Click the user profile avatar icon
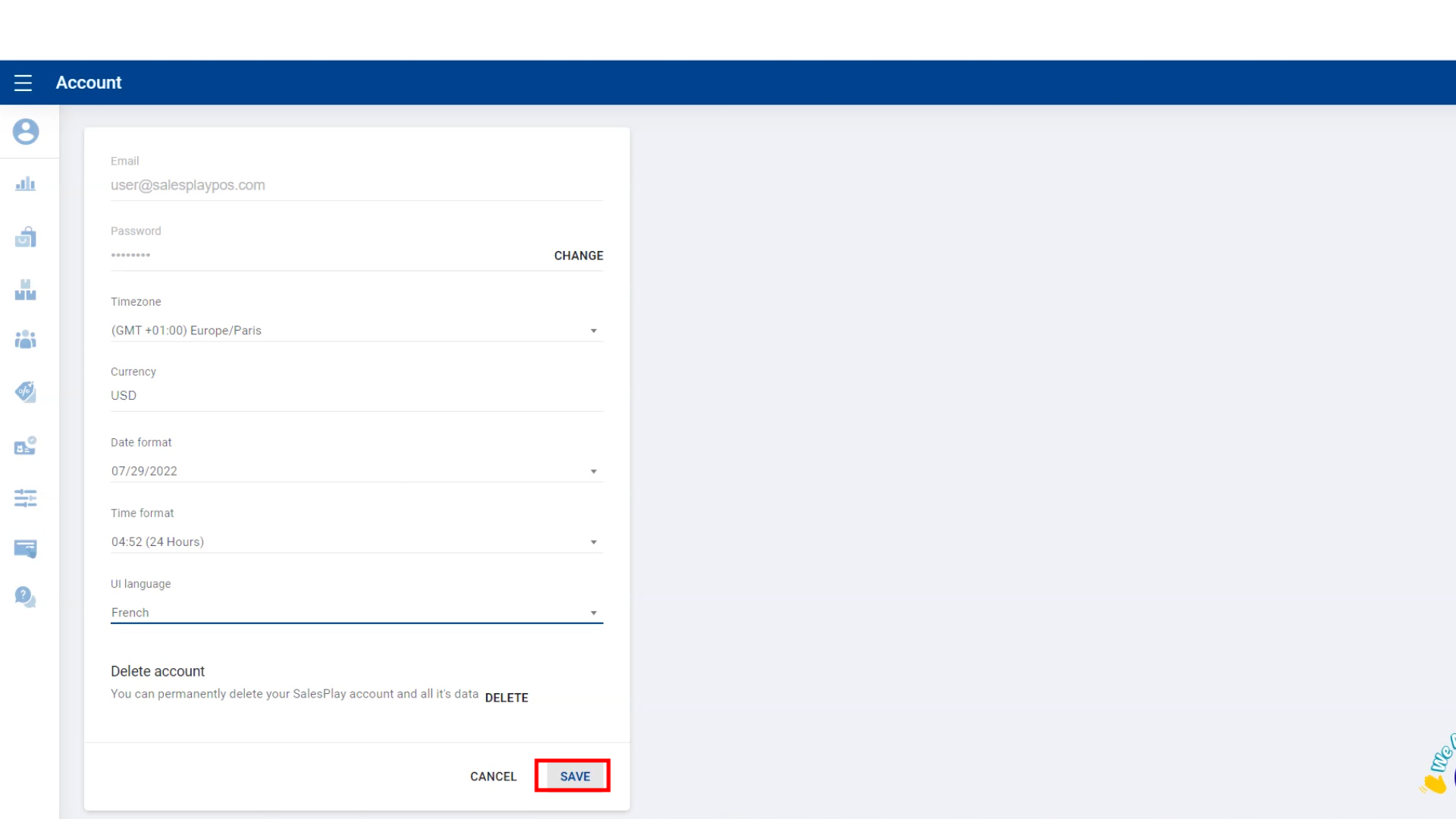 pyautogui.click(x=26, y=132)
